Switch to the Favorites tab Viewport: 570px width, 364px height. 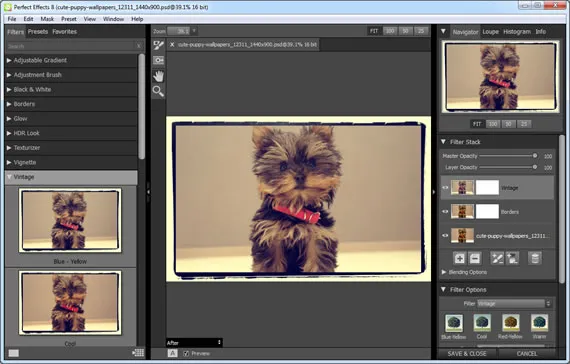(x=64, y=32)
